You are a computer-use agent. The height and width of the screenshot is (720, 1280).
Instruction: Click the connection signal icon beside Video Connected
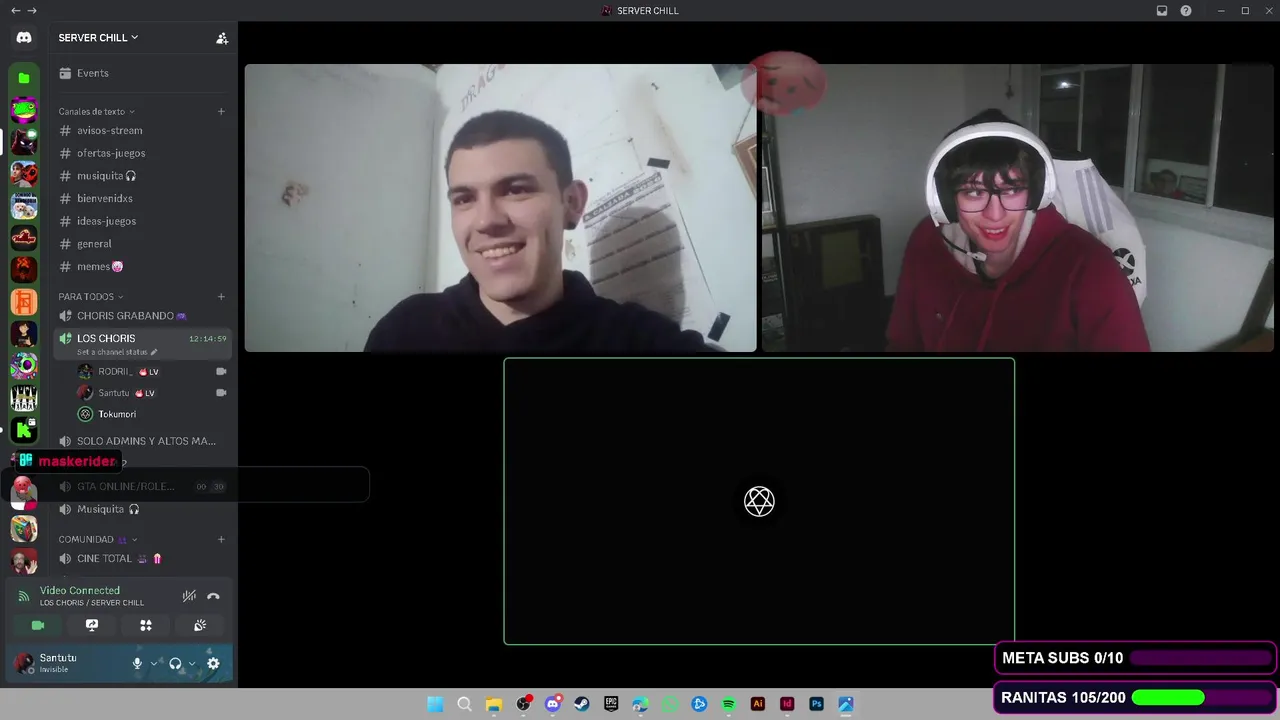[x=24, y=596]
